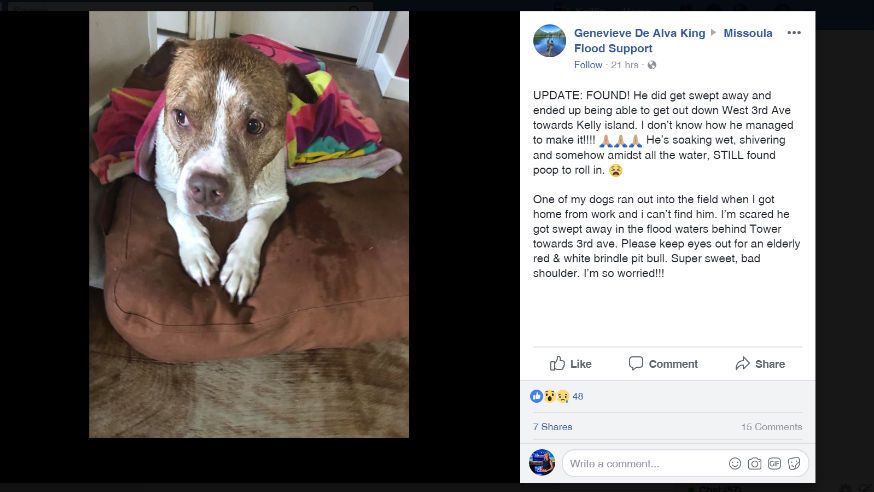Click the Comment speech bubble icon
Screen dimensions: 874x492
click(635, 363)
